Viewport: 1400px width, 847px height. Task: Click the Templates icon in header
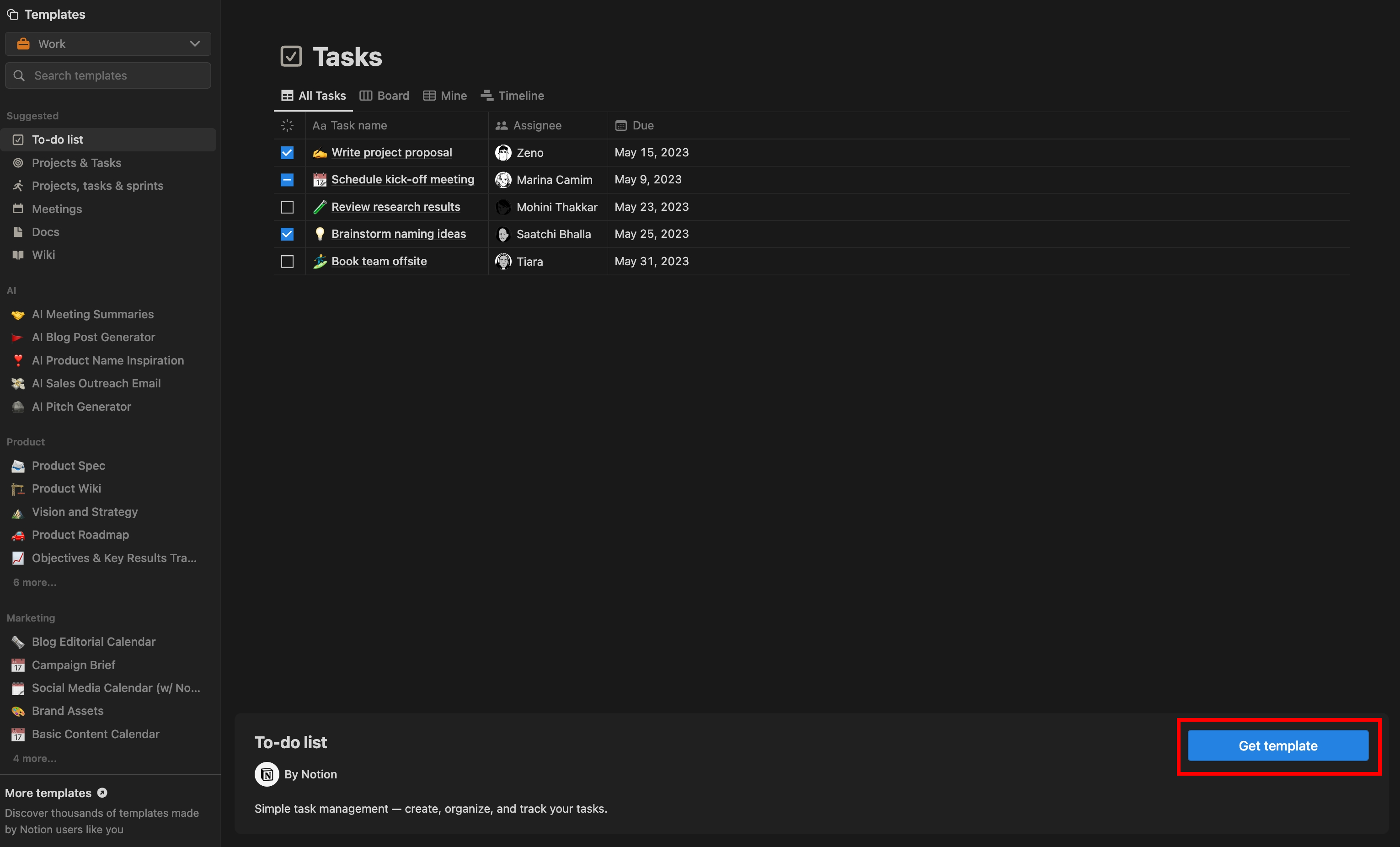coord(12,14)
